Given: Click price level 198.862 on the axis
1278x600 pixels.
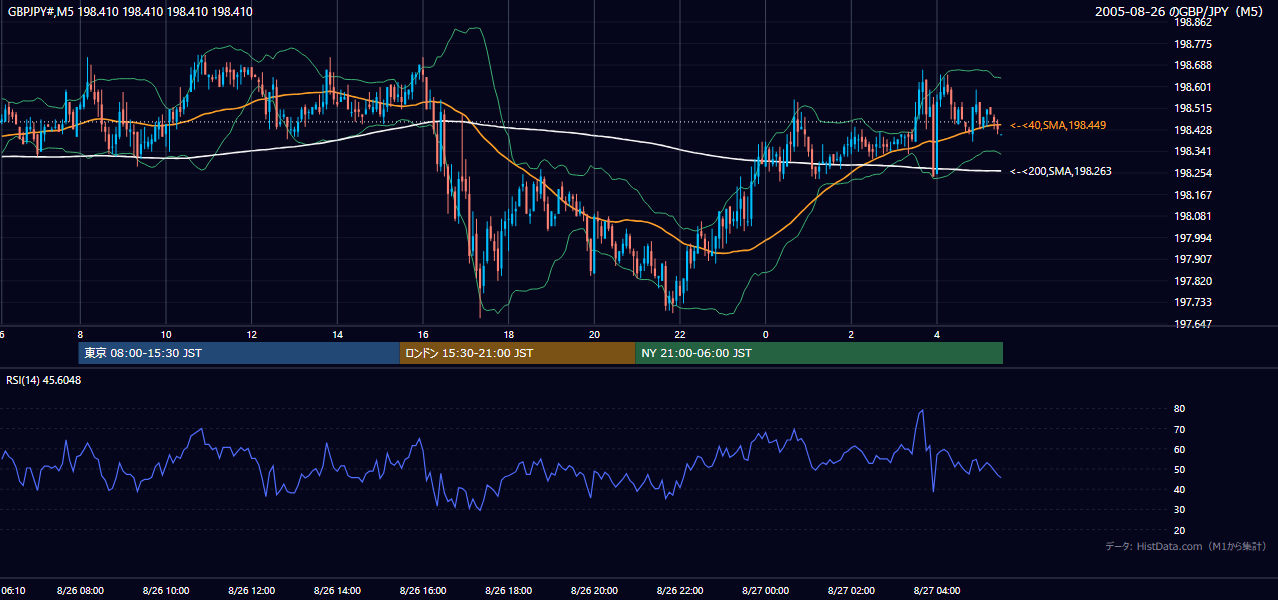Looking at the screenshot, I should 1193,22.
